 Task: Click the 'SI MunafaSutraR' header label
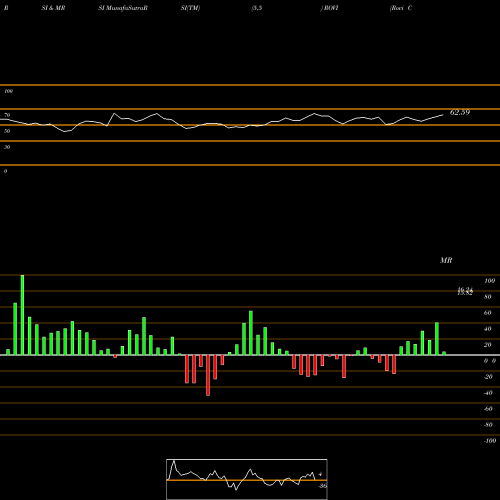[x=123, y=8]
